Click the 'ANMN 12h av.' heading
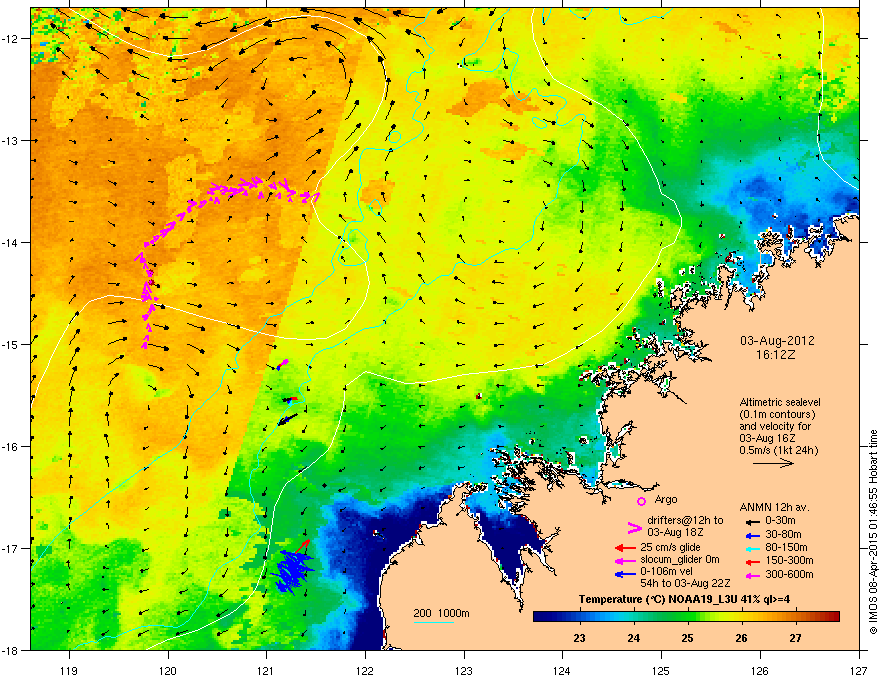The height and width of the screenshot is (680, 880). coord(774,508)
